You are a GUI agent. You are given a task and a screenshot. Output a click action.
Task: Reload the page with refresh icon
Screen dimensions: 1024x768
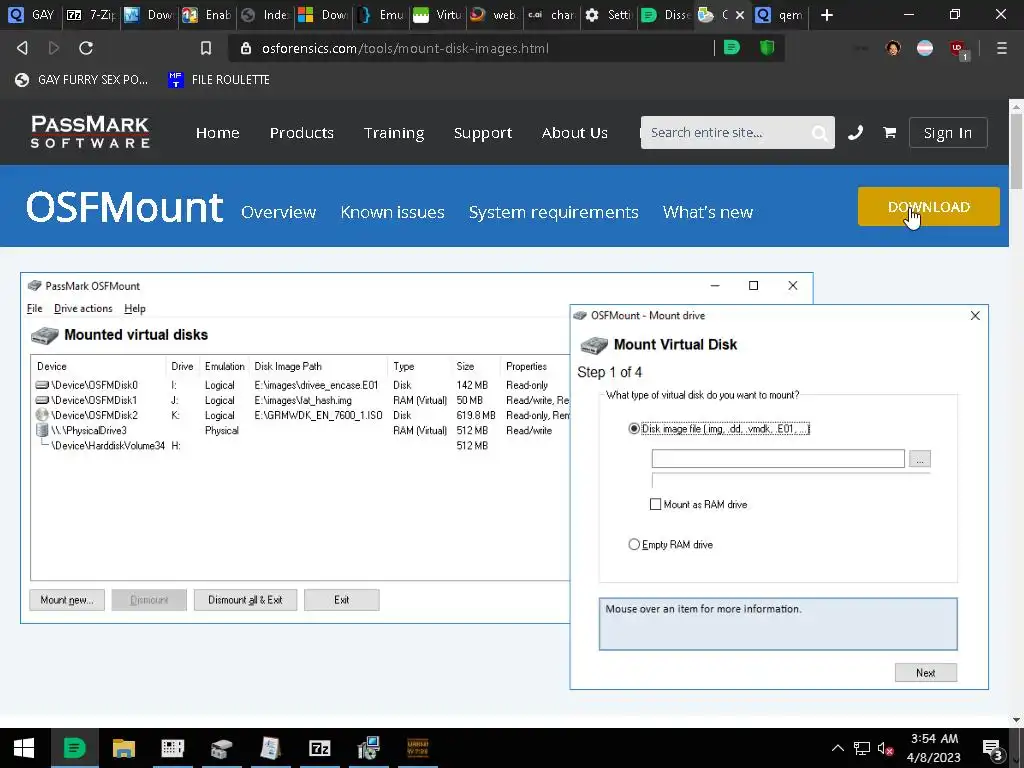(86, 48)
